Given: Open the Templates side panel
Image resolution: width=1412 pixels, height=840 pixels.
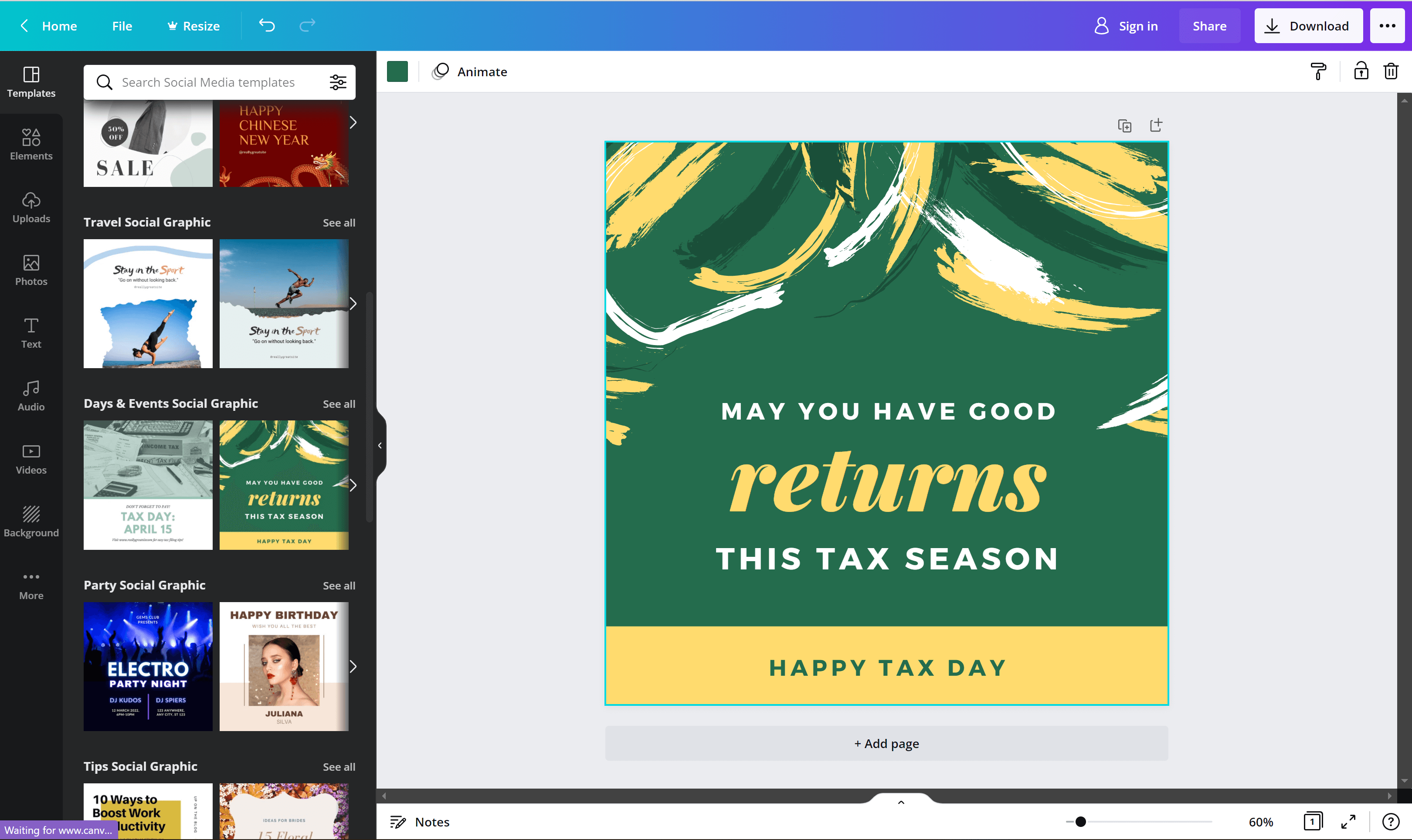Looking at the screenshot, I should coord(31,82).
